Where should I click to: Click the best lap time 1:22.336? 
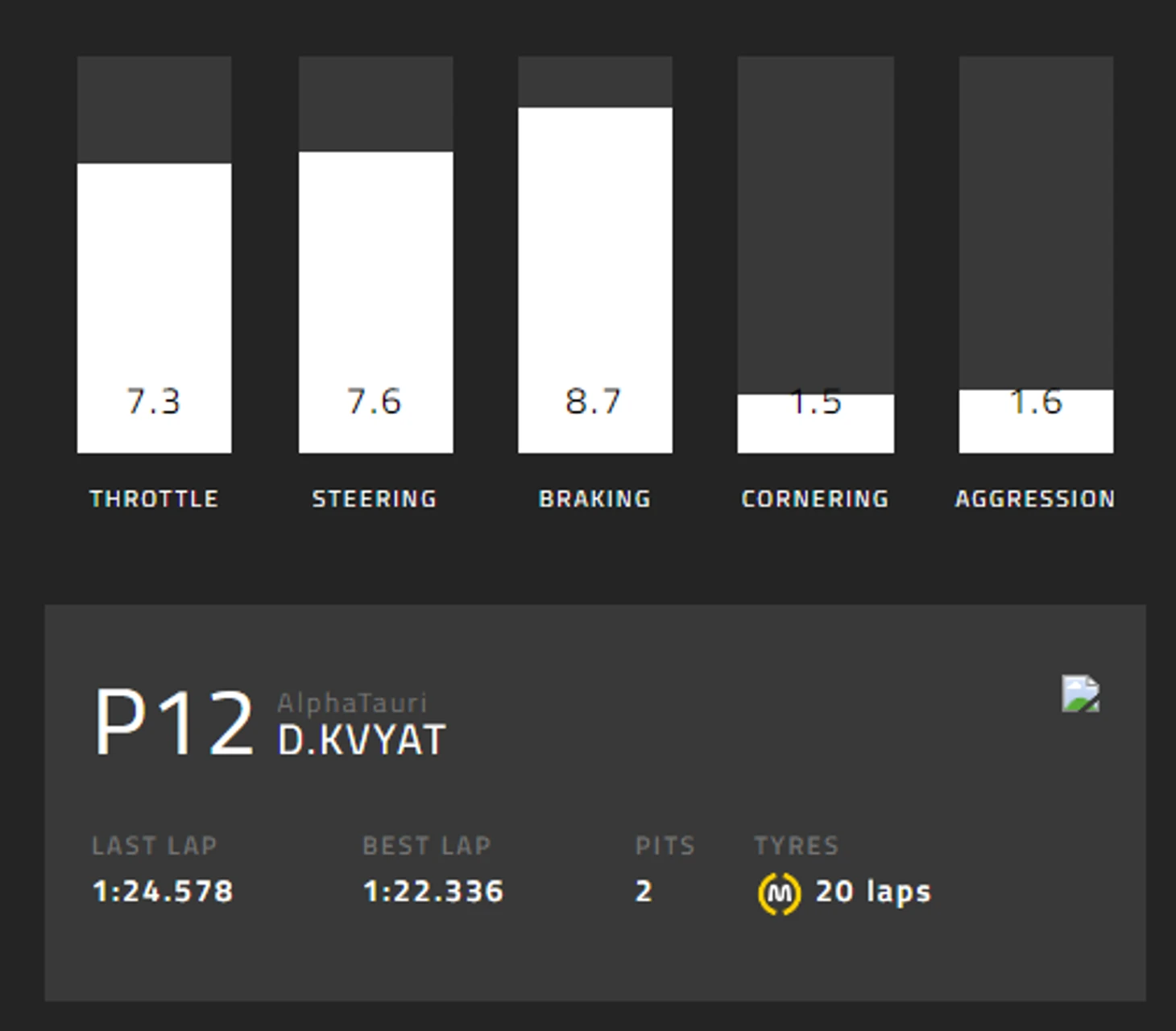tap(433, 892)
